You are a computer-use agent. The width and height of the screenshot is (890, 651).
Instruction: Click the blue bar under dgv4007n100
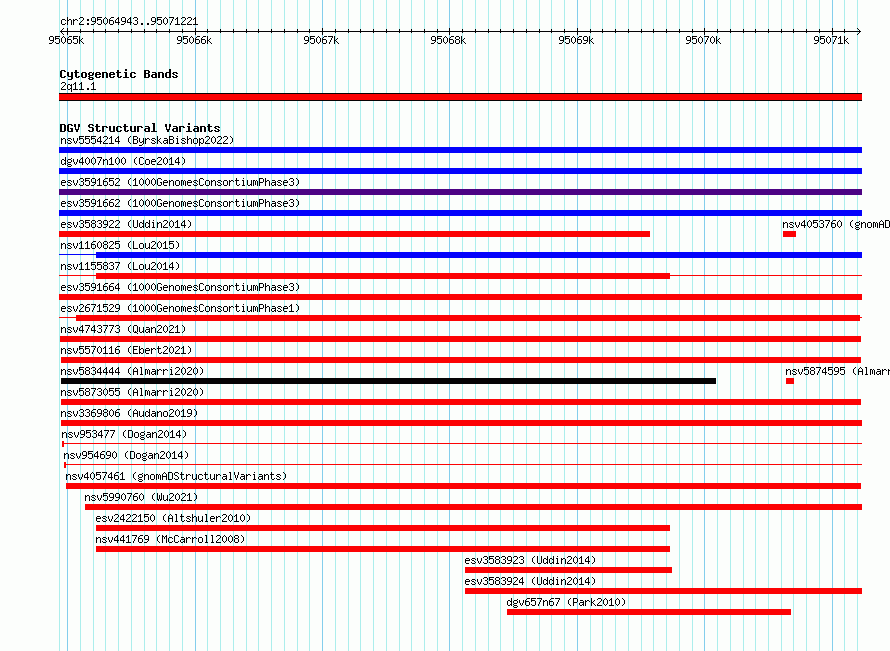(x=460, y=171)
